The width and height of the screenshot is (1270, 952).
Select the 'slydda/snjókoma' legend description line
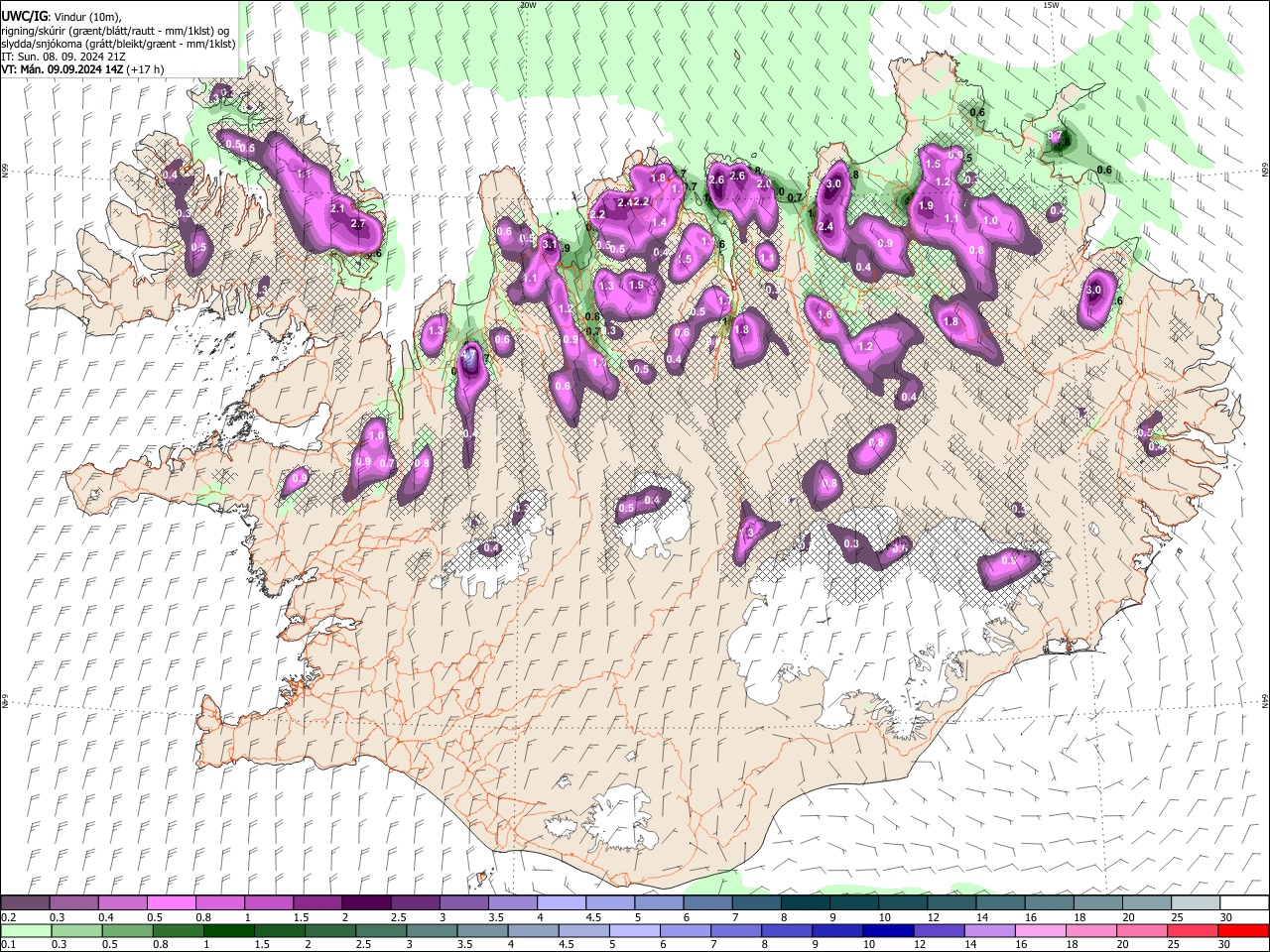pos(118,44)
